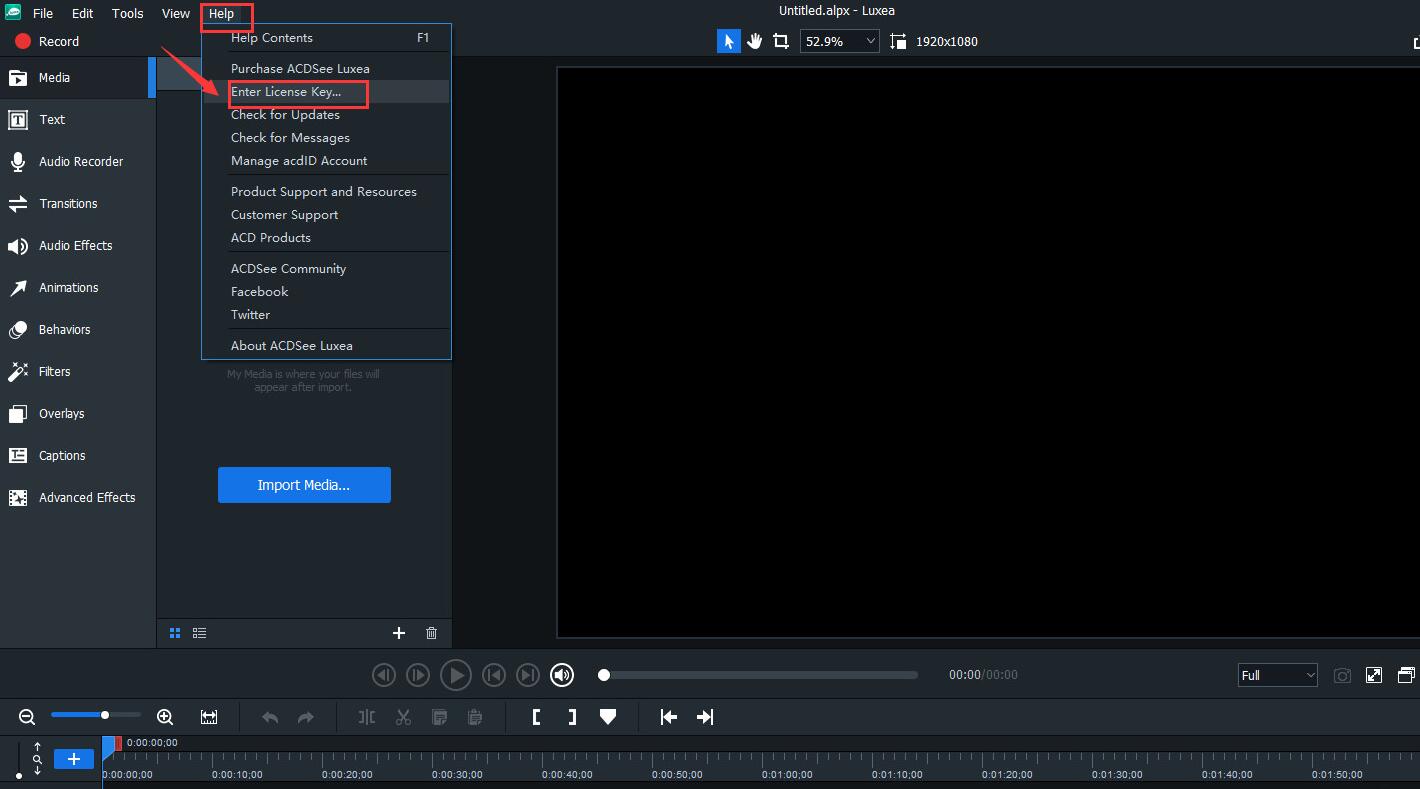This screenshot has width=1420, height=789.
Task: Jump to previous marker arrow
Action: [x=669, y=716]
